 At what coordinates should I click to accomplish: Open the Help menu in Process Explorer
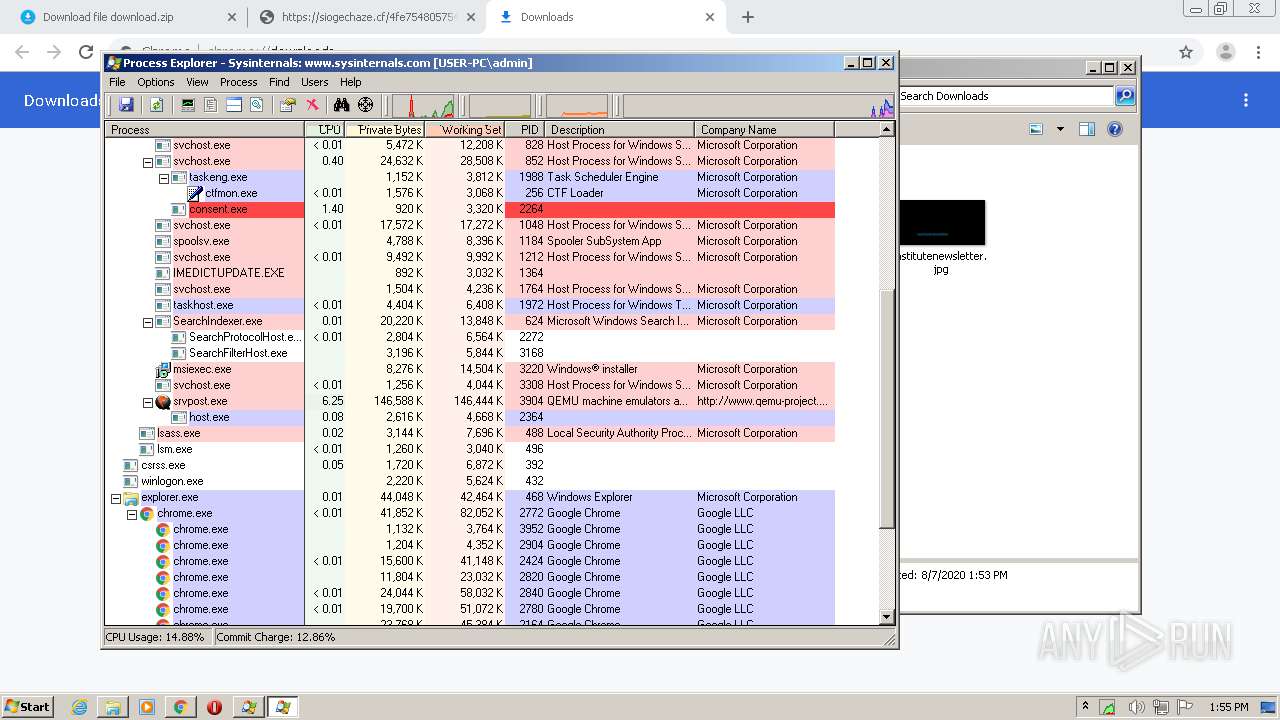click(x=350, y=82)
